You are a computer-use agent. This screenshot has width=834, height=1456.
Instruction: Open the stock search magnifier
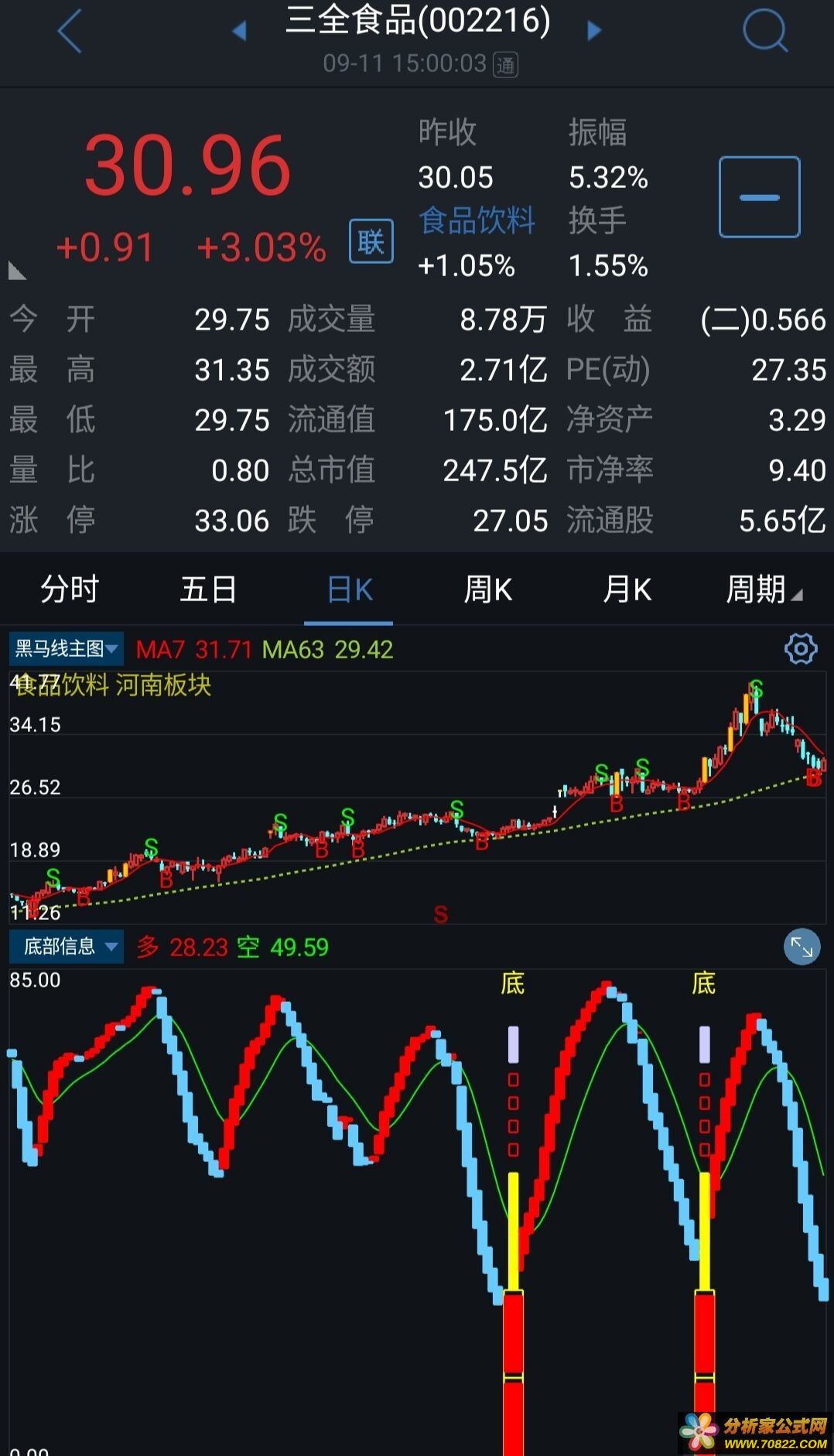pos(764,32)
